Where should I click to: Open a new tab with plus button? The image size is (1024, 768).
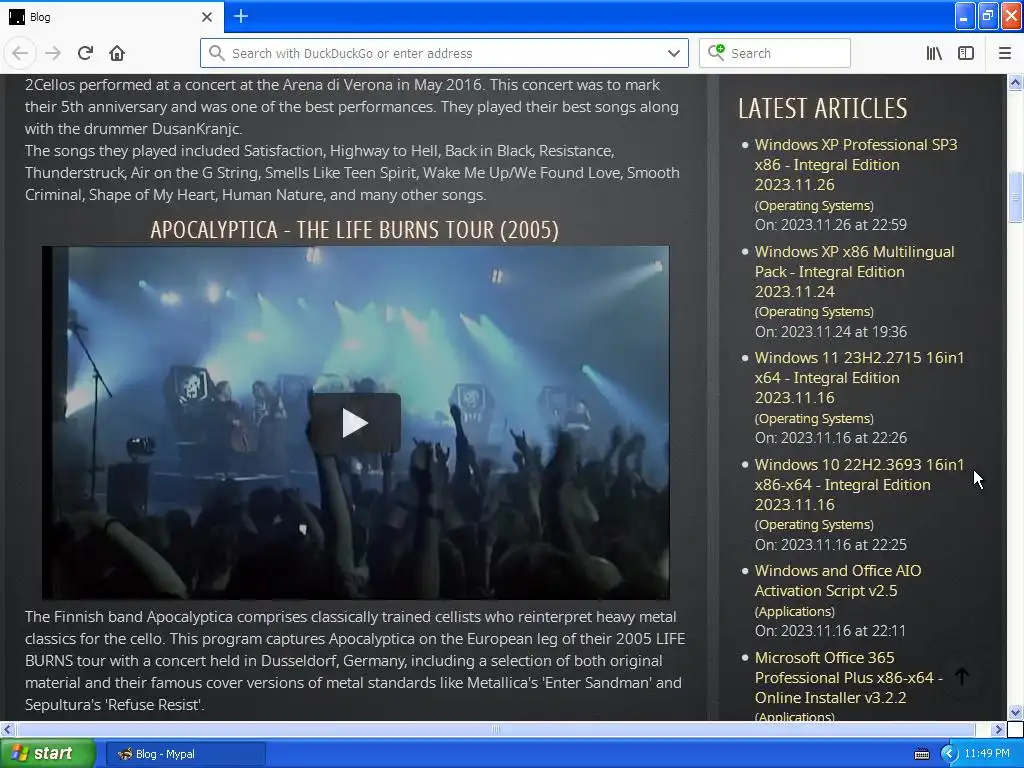(x=241, y=16)
